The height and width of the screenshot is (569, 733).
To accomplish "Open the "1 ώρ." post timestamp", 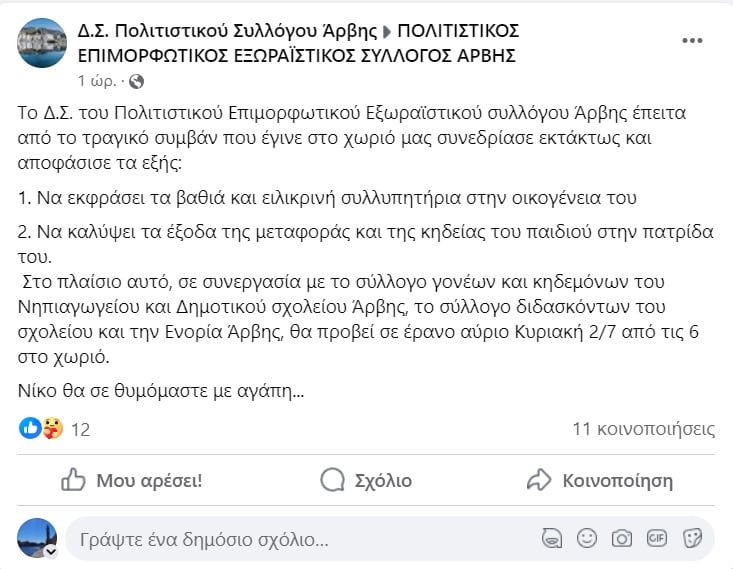I will [x=96, y=80].
